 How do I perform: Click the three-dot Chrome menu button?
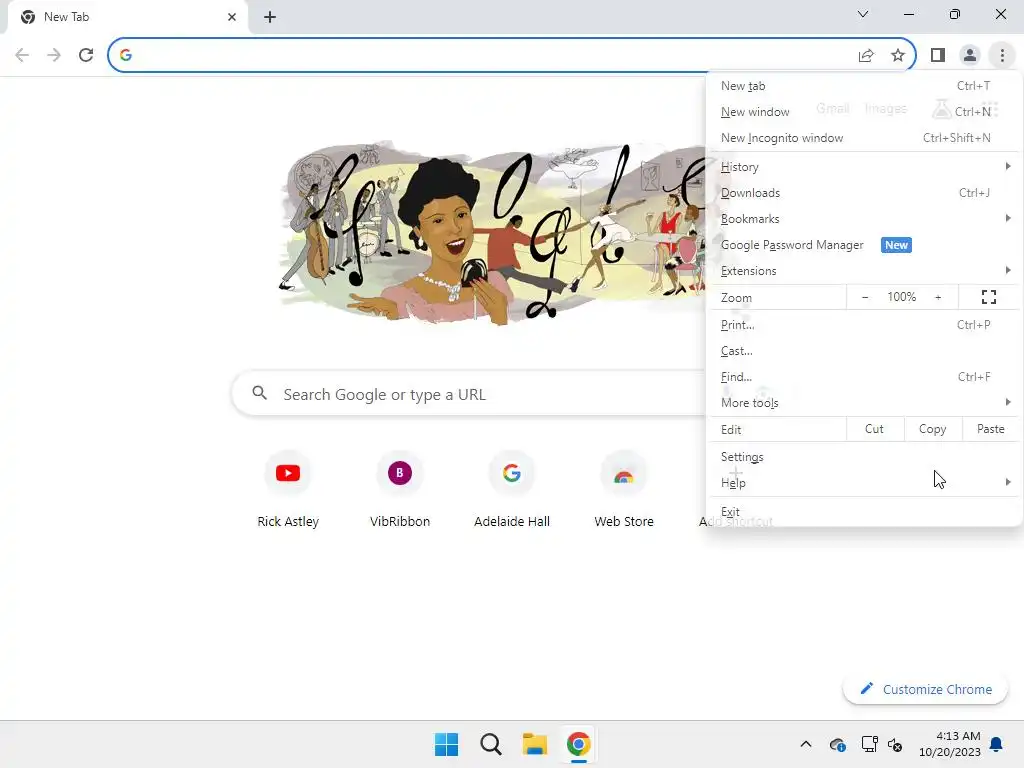1002,56
